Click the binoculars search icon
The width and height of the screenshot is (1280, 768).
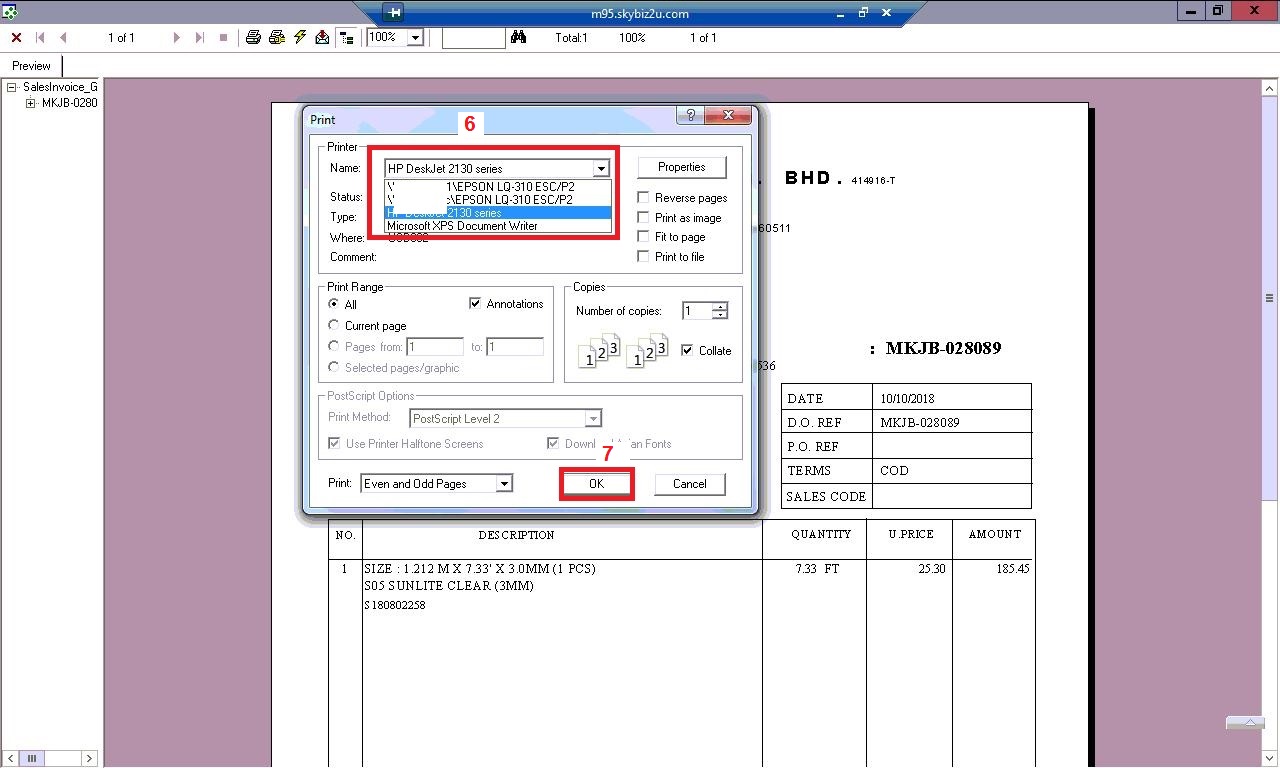pos(518,37)
